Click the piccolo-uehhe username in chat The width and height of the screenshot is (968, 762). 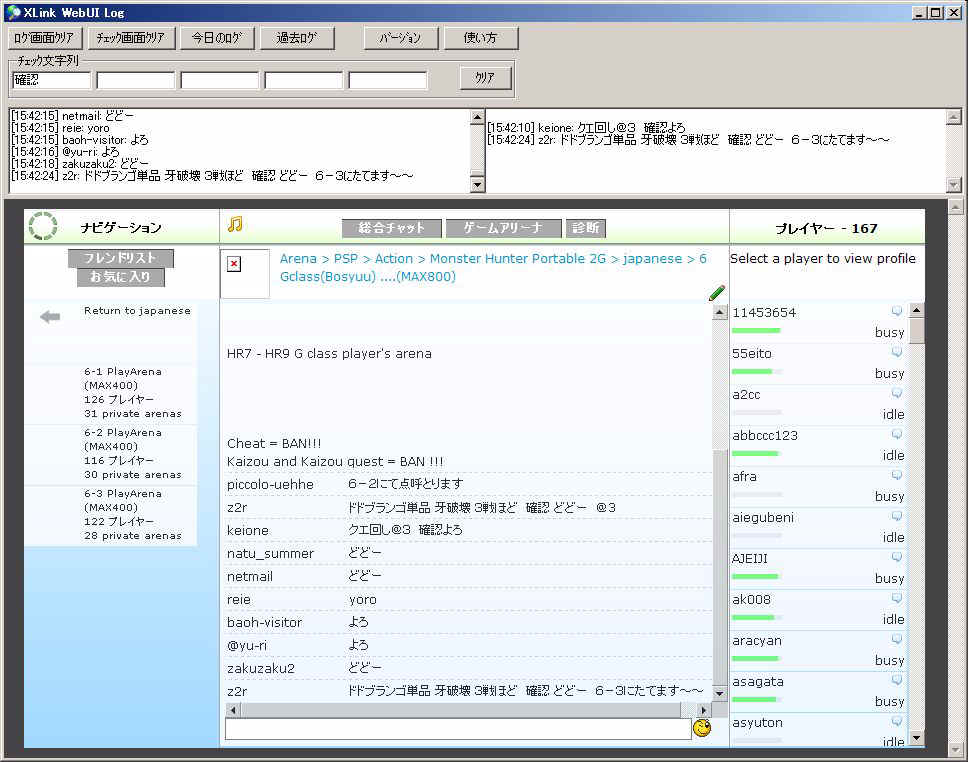pyautogui.click(x=270, y=485)
